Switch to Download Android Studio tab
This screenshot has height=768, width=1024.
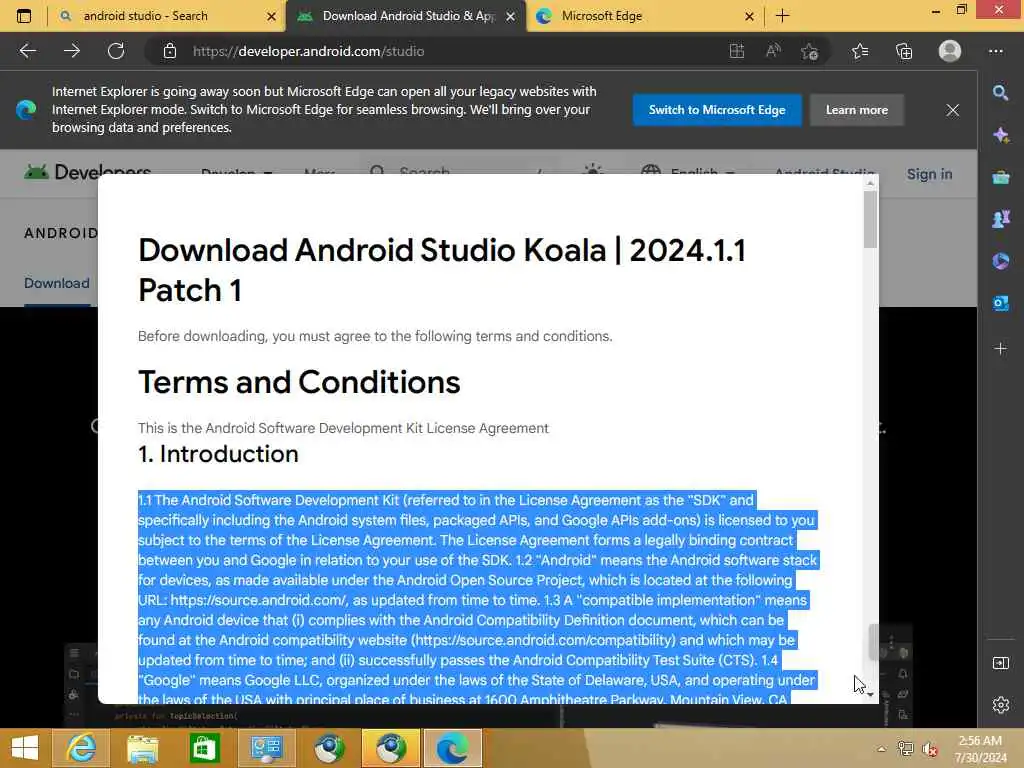tap(408, 16)
